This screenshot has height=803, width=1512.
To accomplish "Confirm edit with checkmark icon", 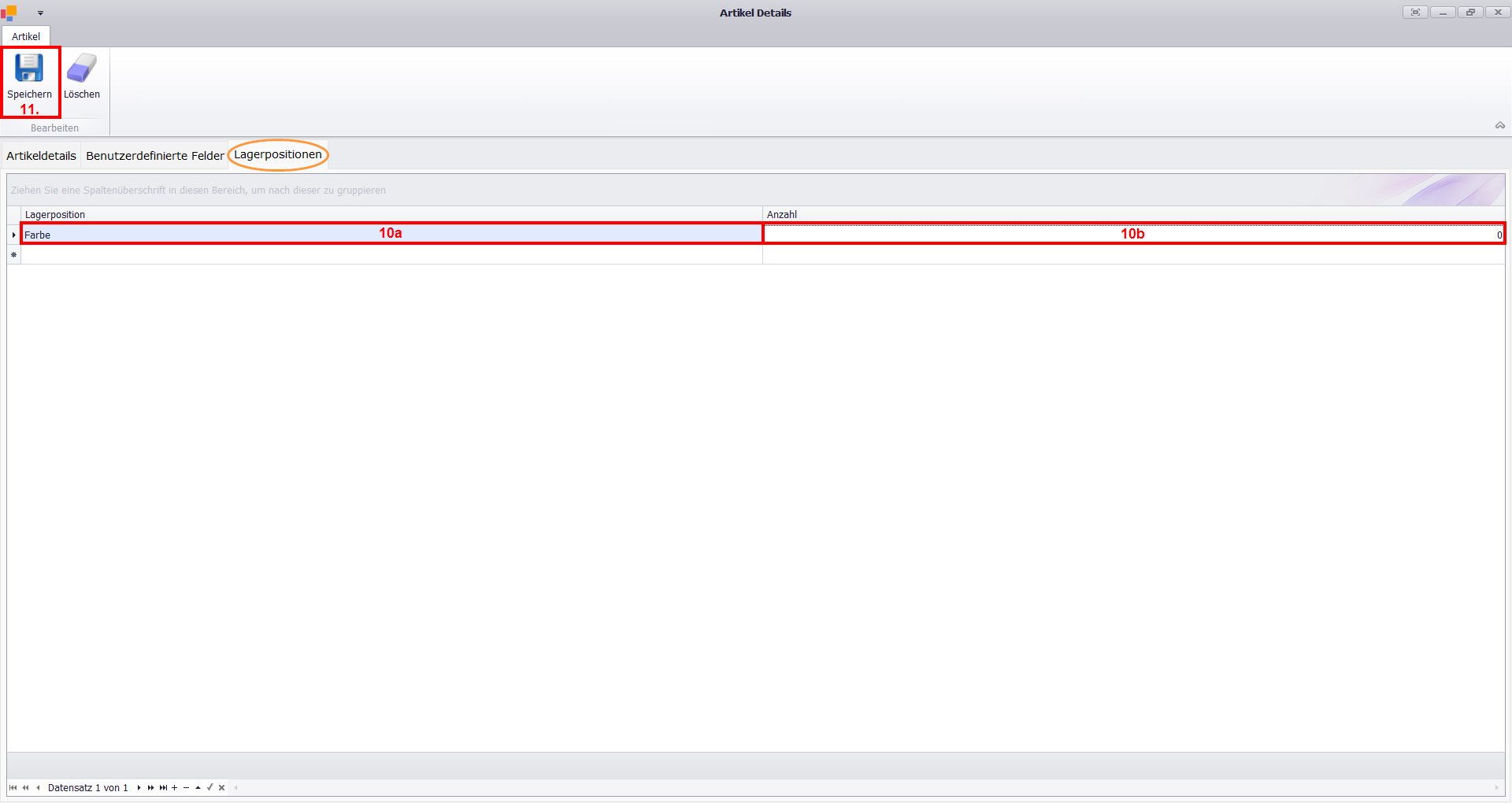I will click(x=209, y=787).
